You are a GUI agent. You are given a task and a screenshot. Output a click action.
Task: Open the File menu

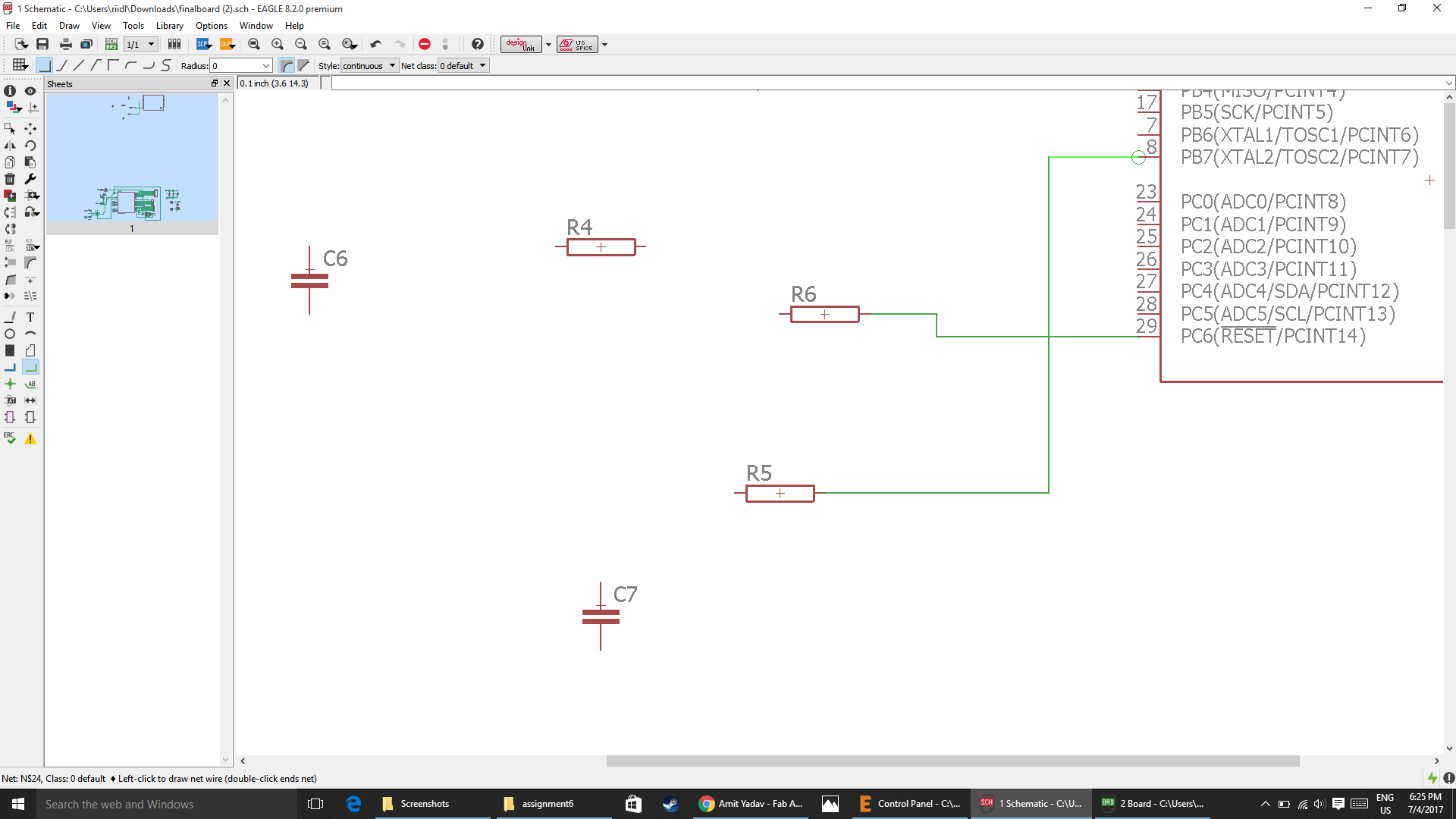pos(13,25)
